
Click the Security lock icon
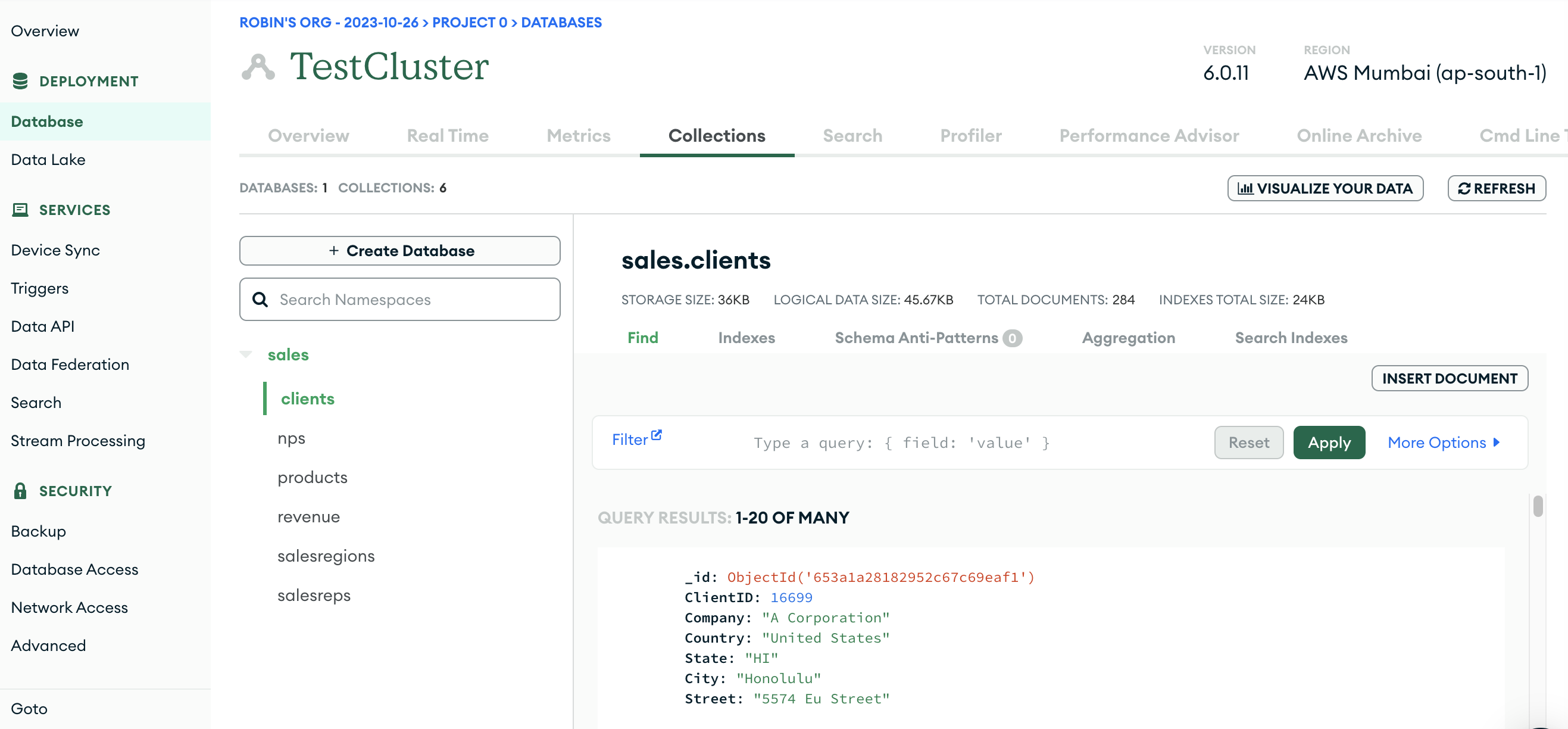[20, 491]
